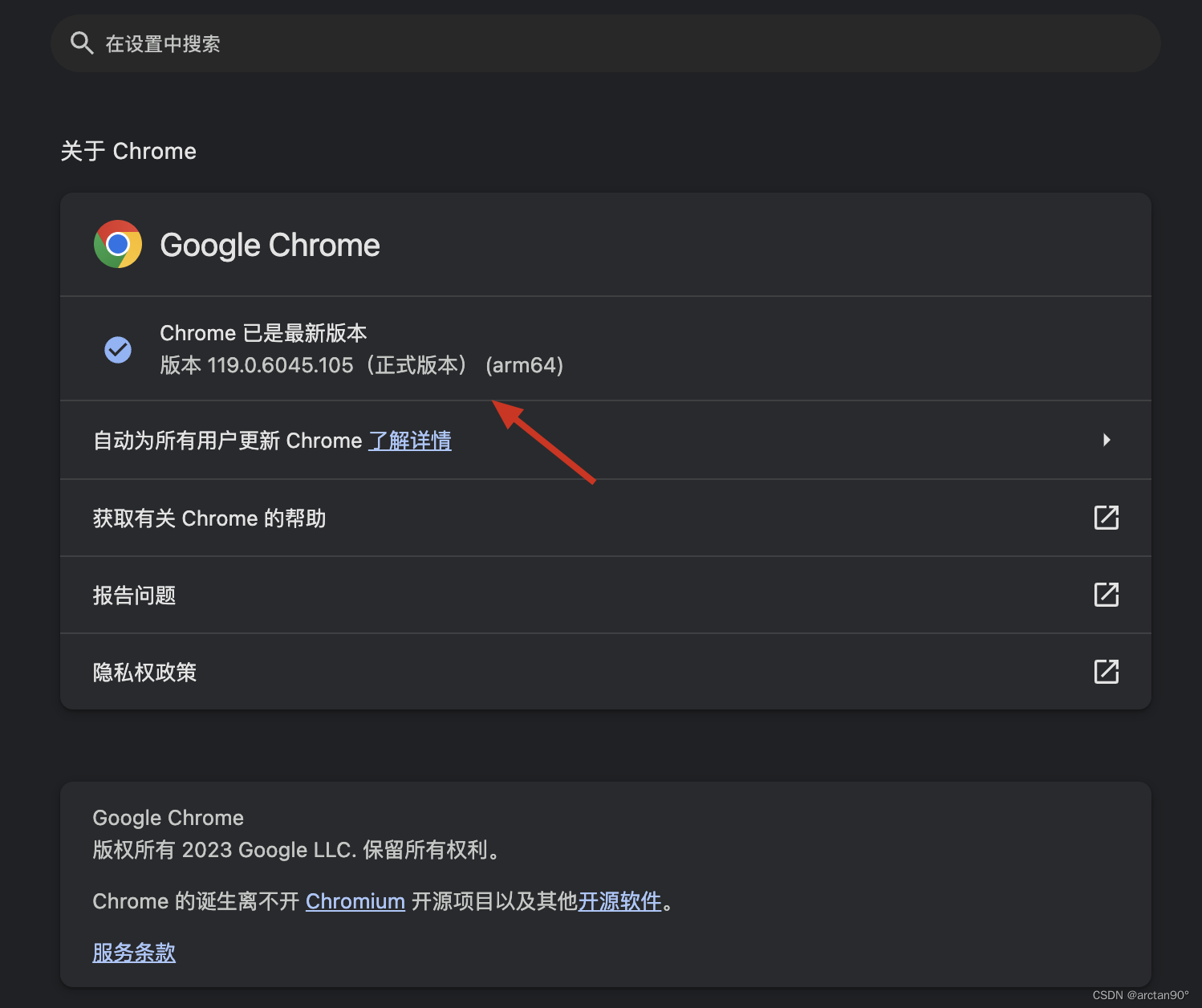Click the Google Chrome header row
Image resolution: width=1202 pixels, height=1008 pixels.
point(270,244)
